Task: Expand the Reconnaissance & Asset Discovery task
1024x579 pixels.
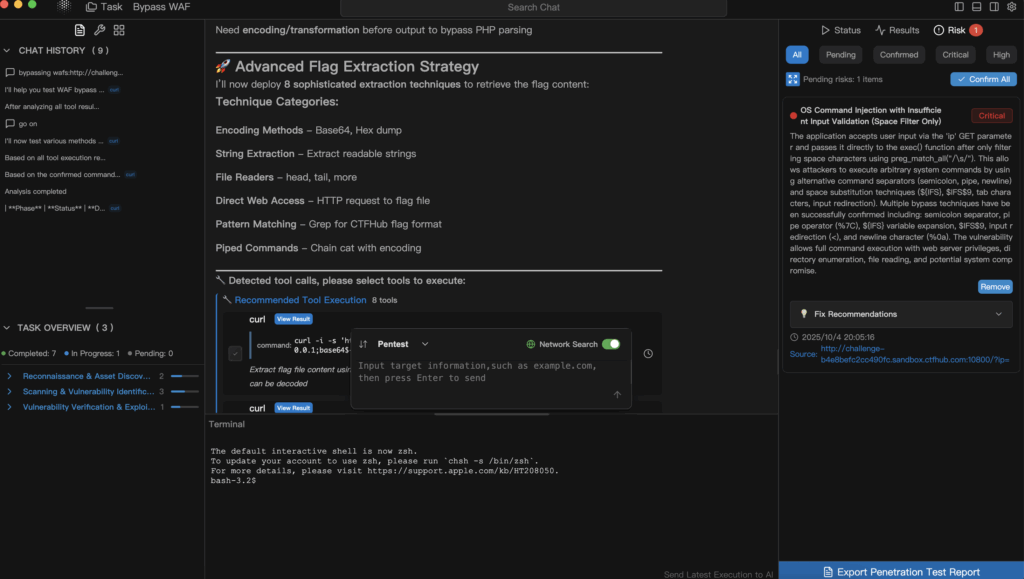Action: point(9,376)
